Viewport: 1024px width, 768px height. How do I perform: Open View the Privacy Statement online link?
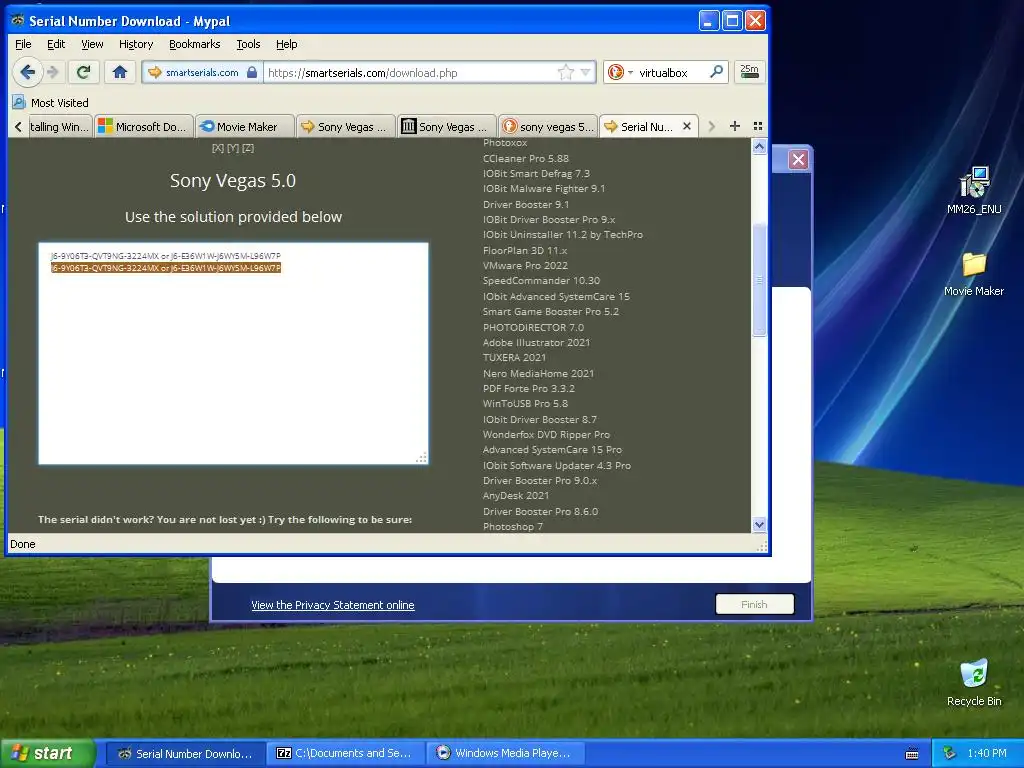[332, 605]
